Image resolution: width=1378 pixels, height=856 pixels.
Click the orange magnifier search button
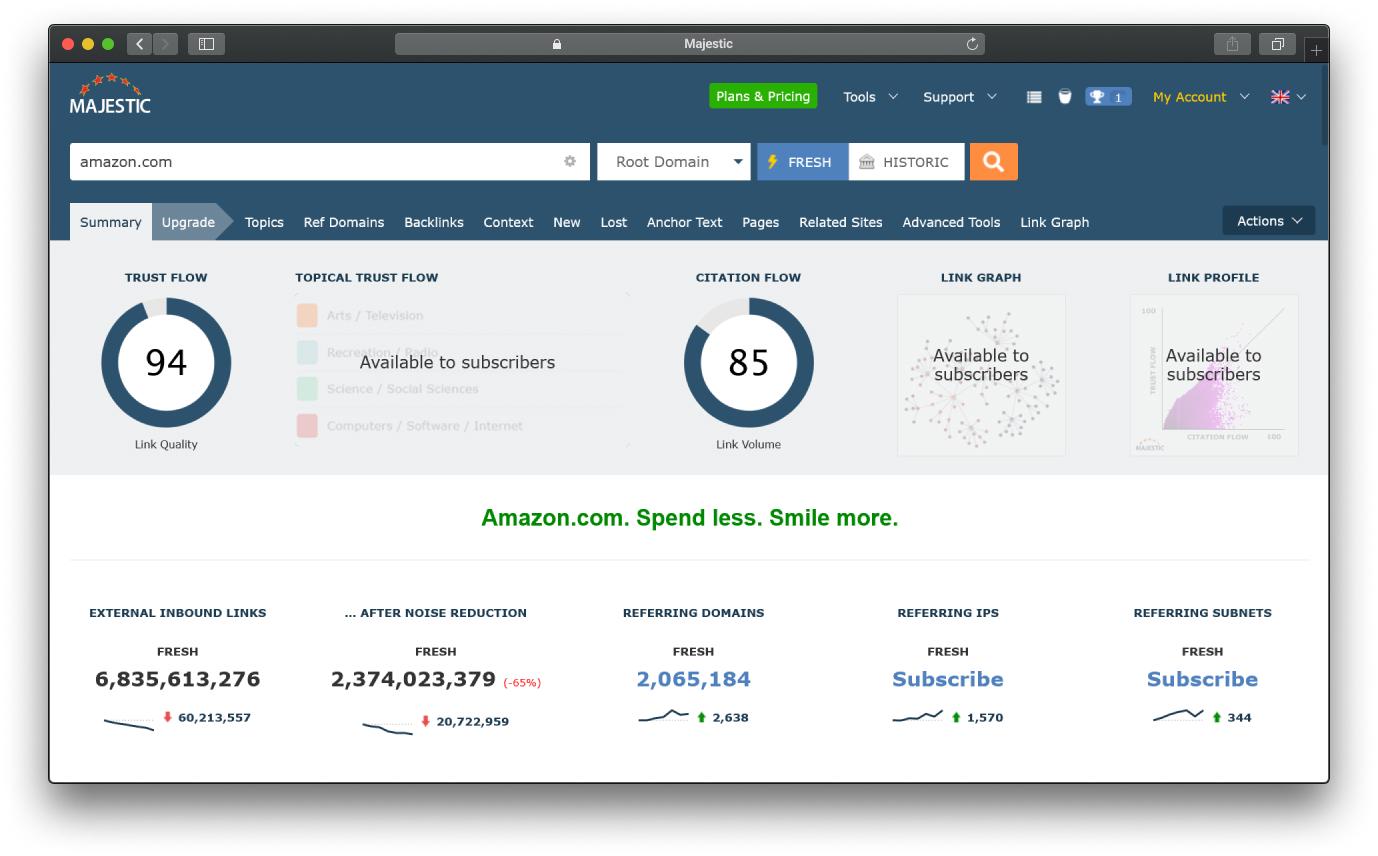[993, 162]
